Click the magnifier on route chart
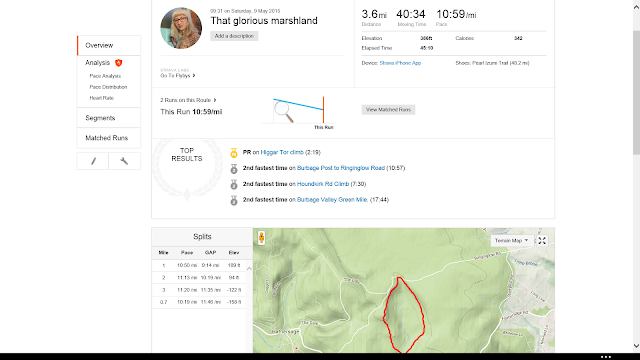 (x=284, y=112)
